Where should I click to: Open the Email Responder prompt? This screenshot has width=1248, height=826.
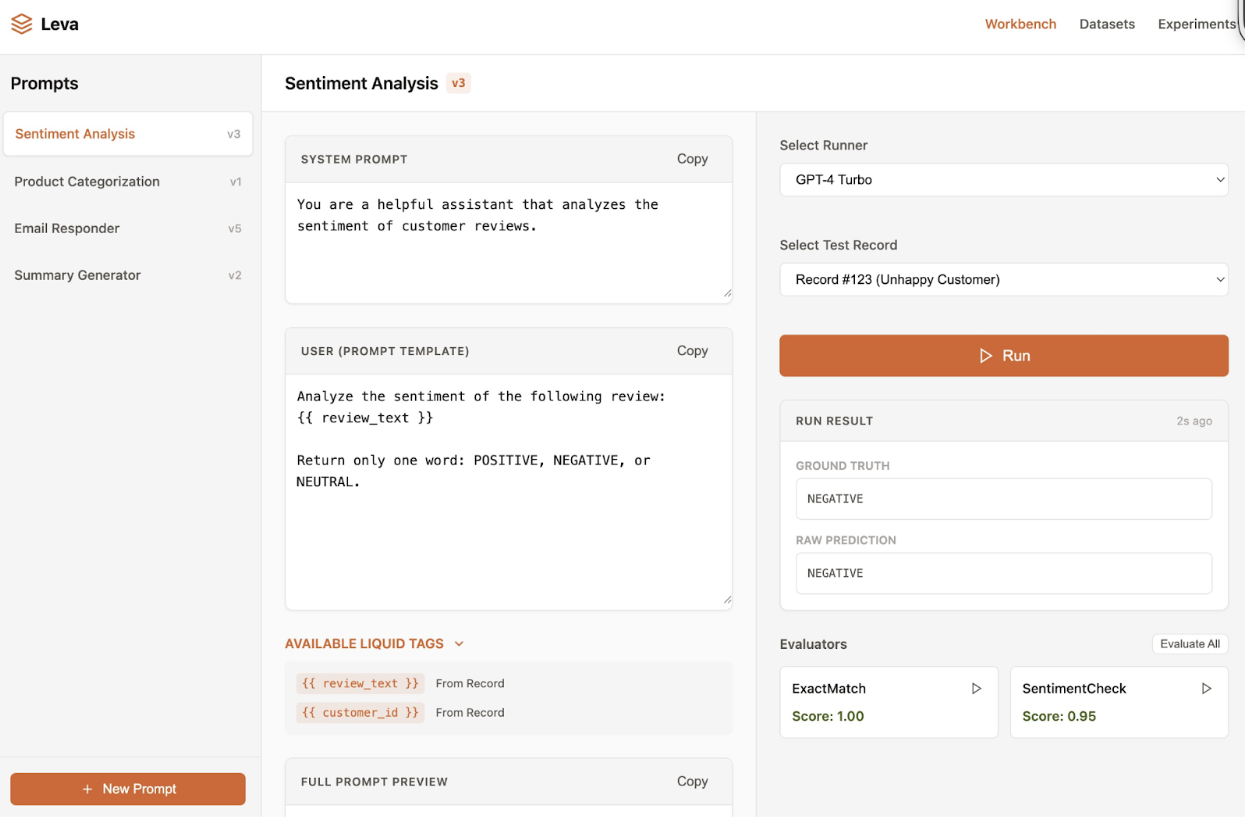click(x=67, y=228)
